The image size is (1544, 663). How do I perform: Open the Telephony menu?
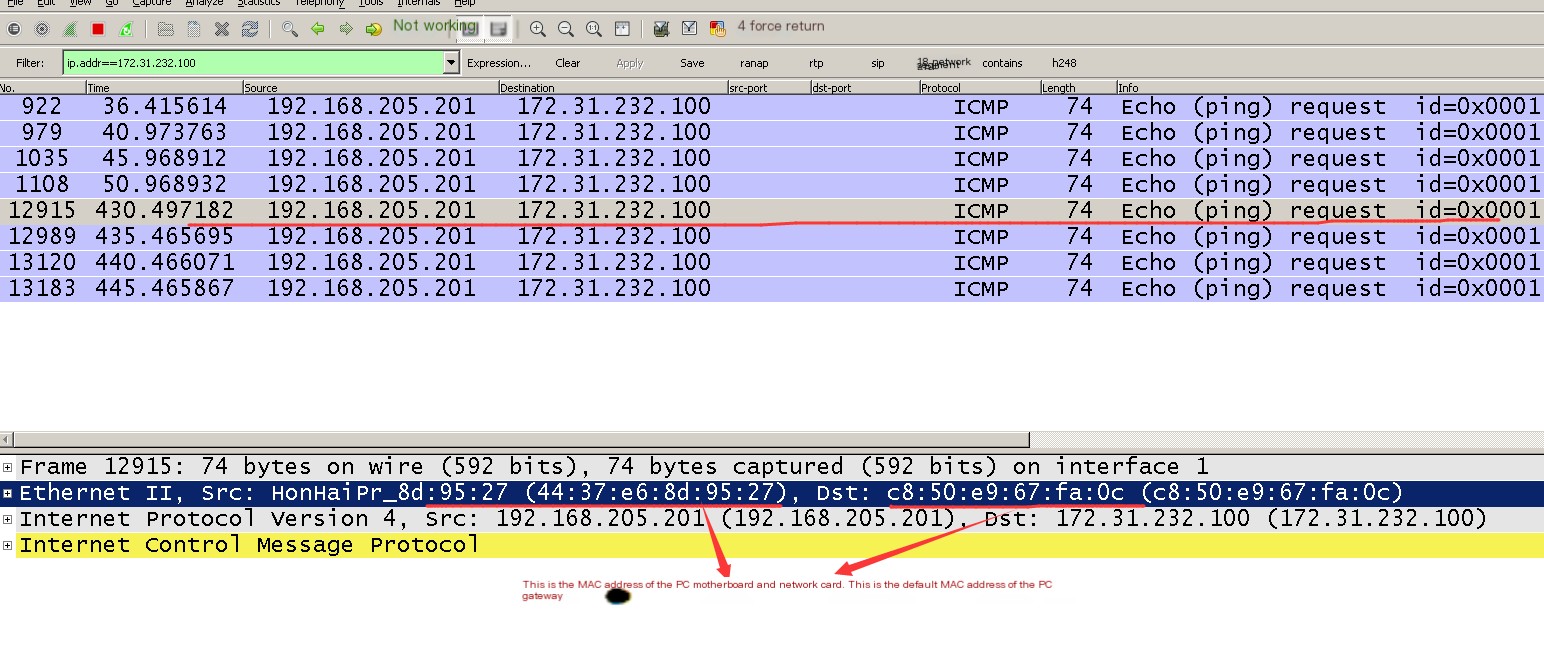coord(319,3)
